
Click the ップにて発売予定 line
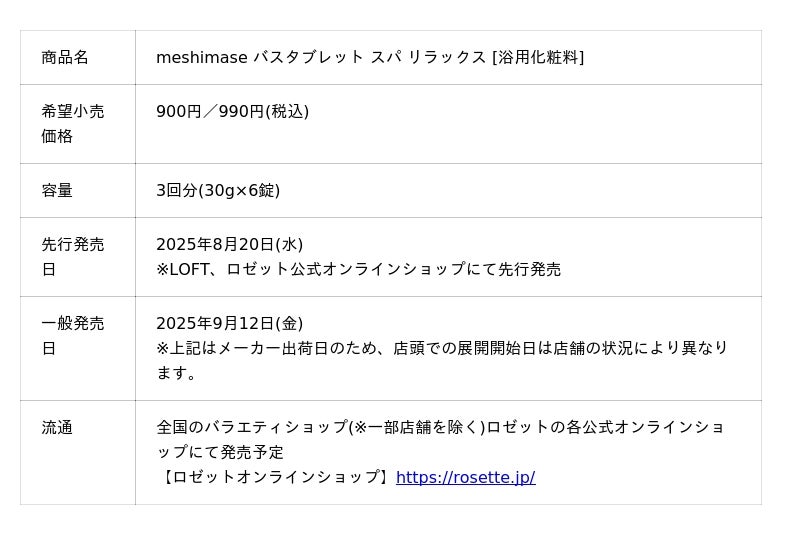220,452
